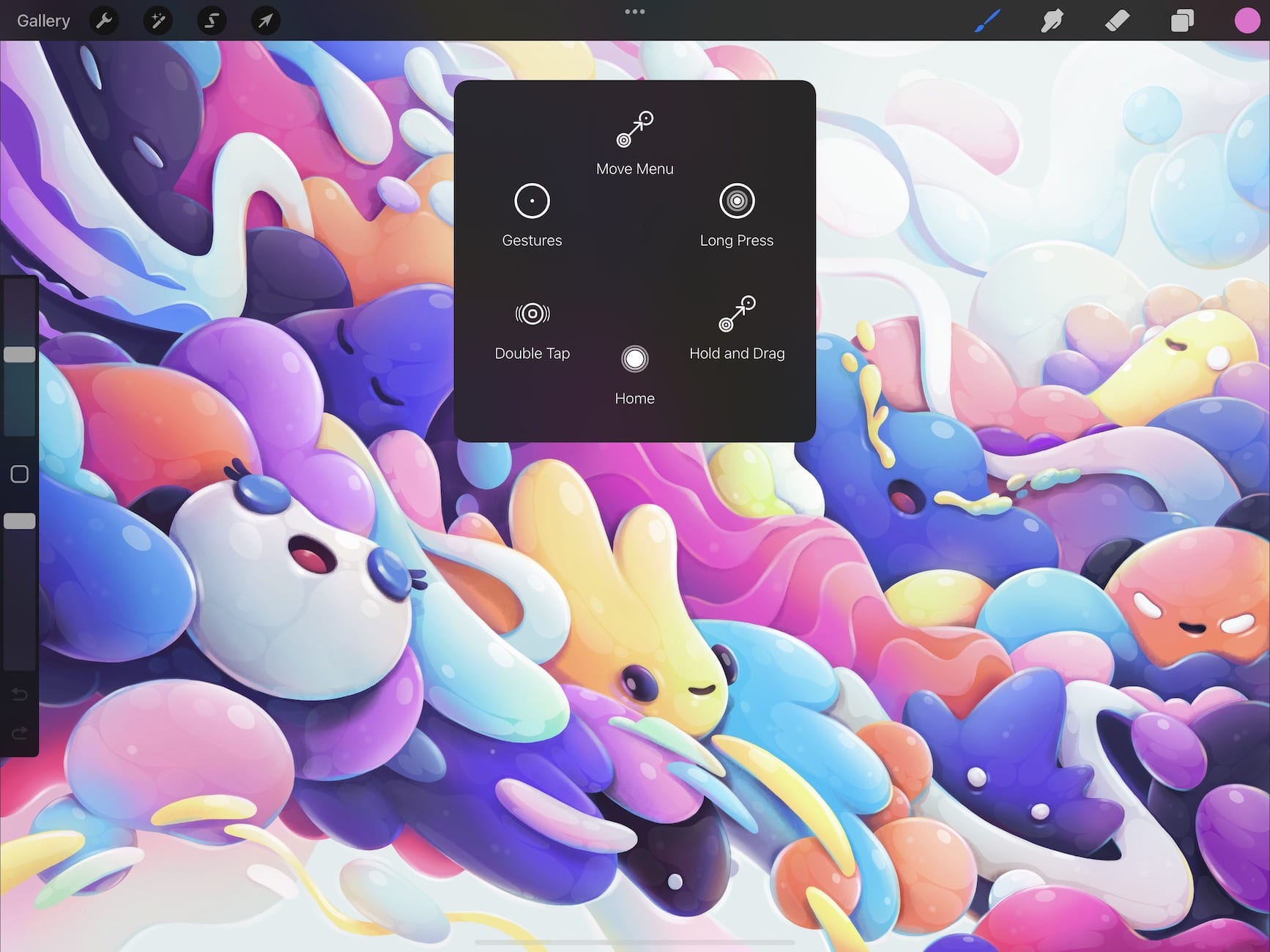Select the Smudge tool

tap(1052, 21)
